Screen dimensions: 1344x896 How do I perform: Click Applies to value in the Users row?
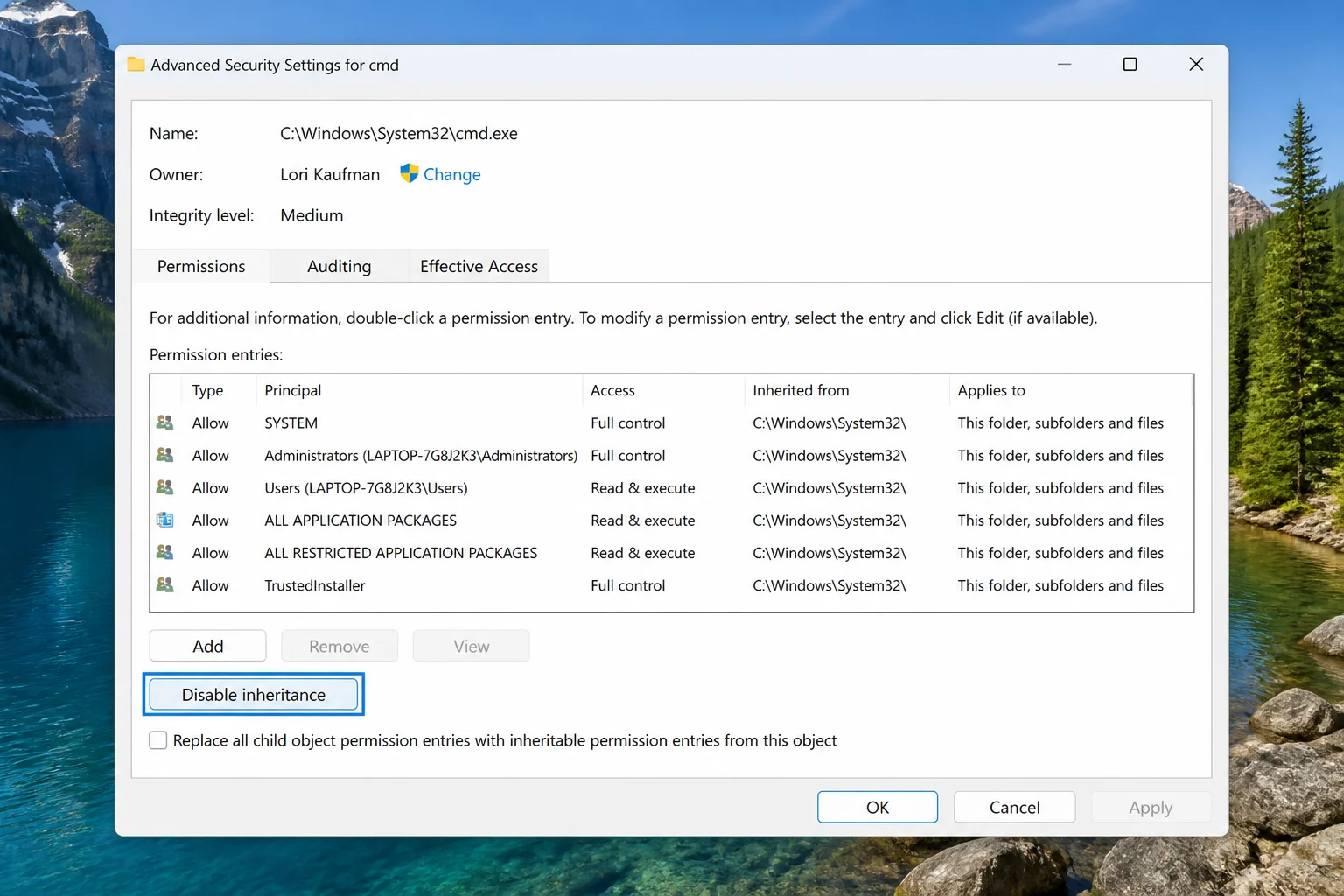coord(1060,487)
